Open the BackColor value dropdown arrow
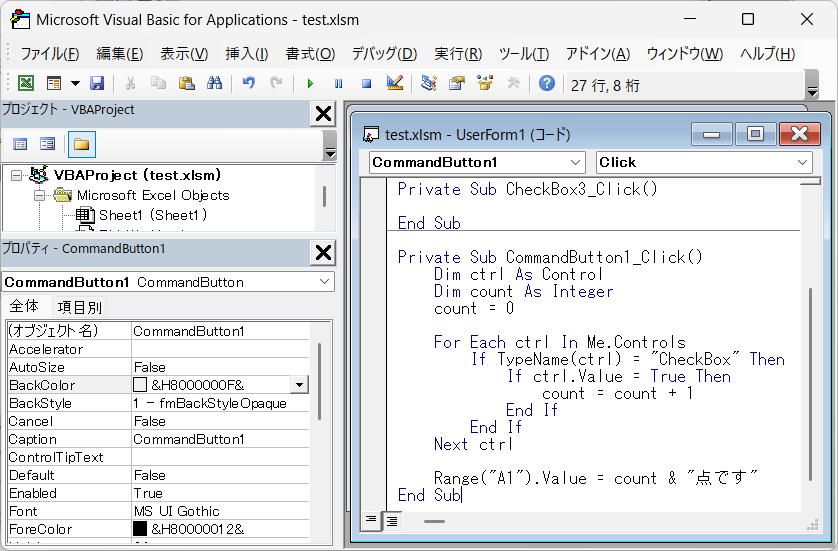The height and width of the screenshot is (551, 838). point(299,385)
